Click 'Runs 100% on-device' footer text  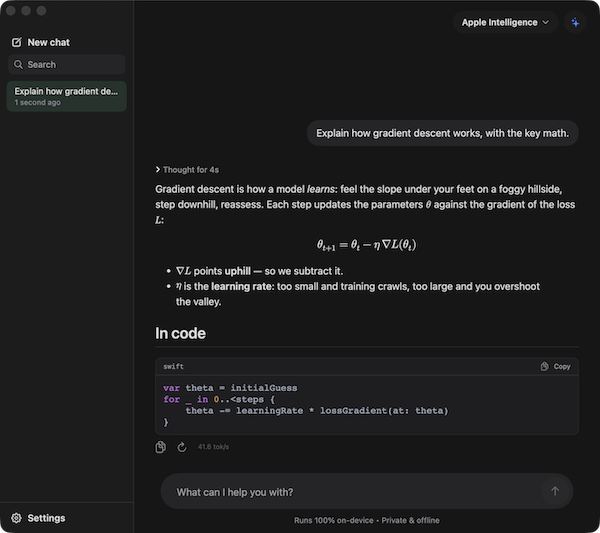334,520
